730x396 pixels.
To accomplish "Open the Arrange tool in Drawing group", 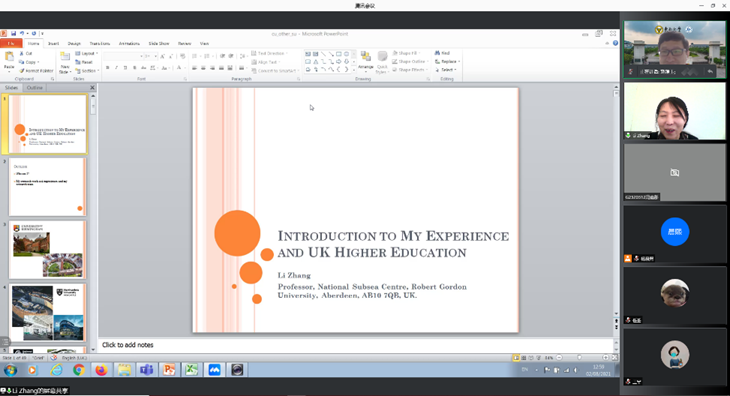I will pos(365,61).
